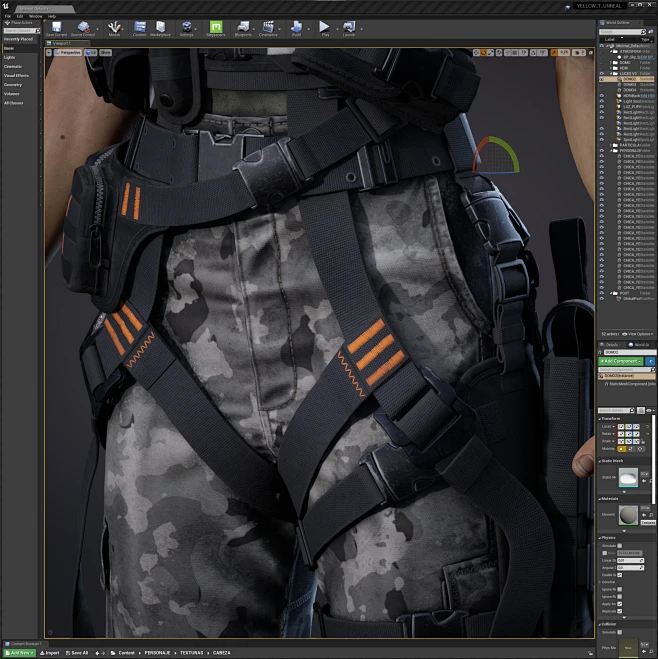Click the World Outliner search field
Image resolution: width=658 pixels, height=659 pixels.
(x=622, y=32)
